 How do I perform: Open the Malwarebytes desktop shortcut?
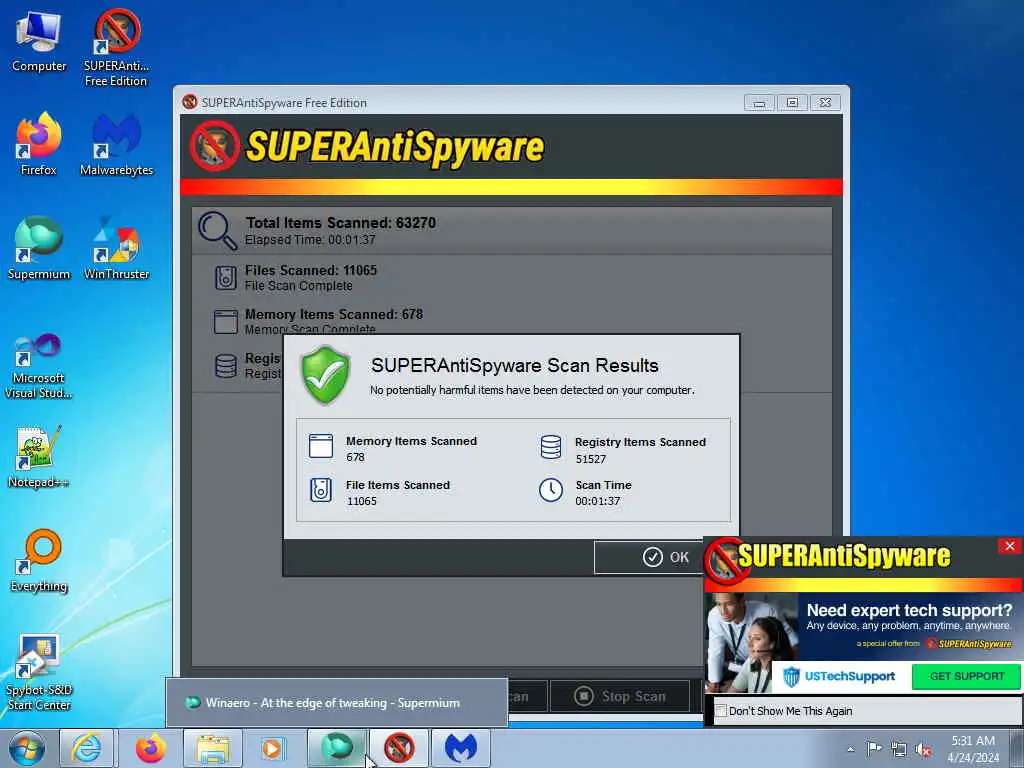click(x=116, y=145)
